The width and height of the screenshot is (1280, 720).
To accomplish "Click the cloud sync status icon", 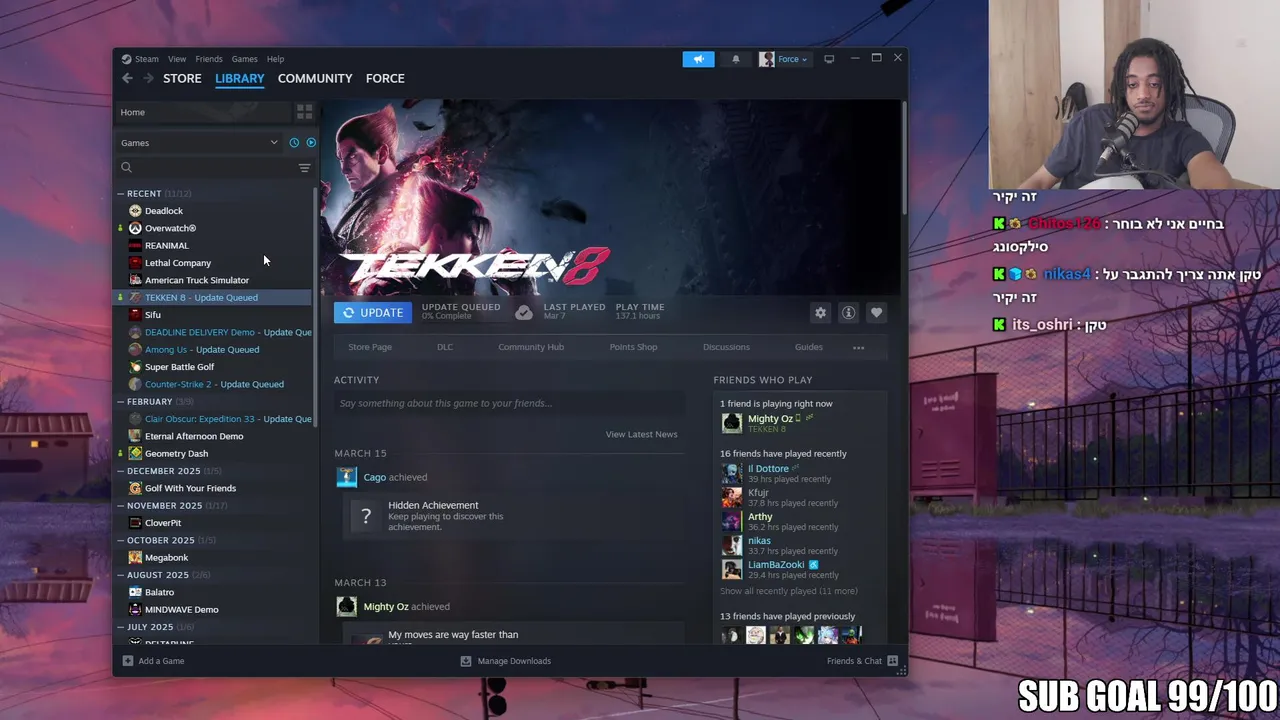I will (523, 313).
